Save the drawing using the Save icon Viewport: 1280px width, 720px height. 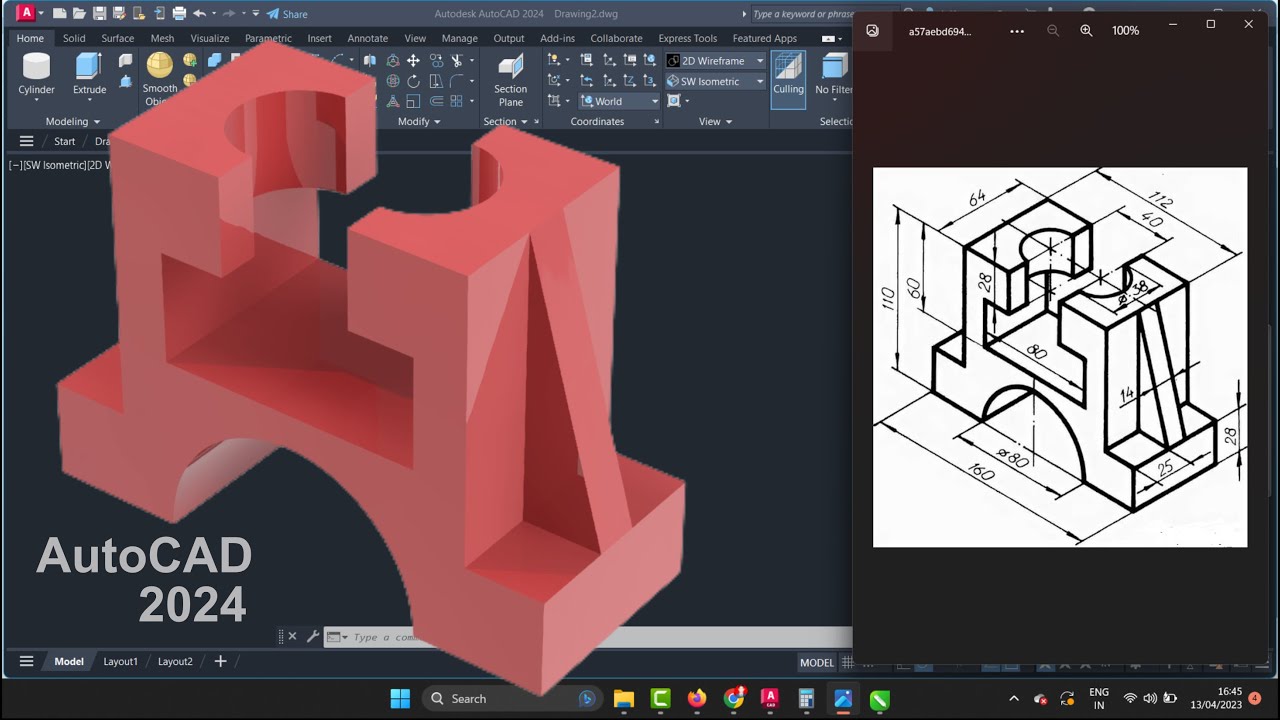coord(99,14)
